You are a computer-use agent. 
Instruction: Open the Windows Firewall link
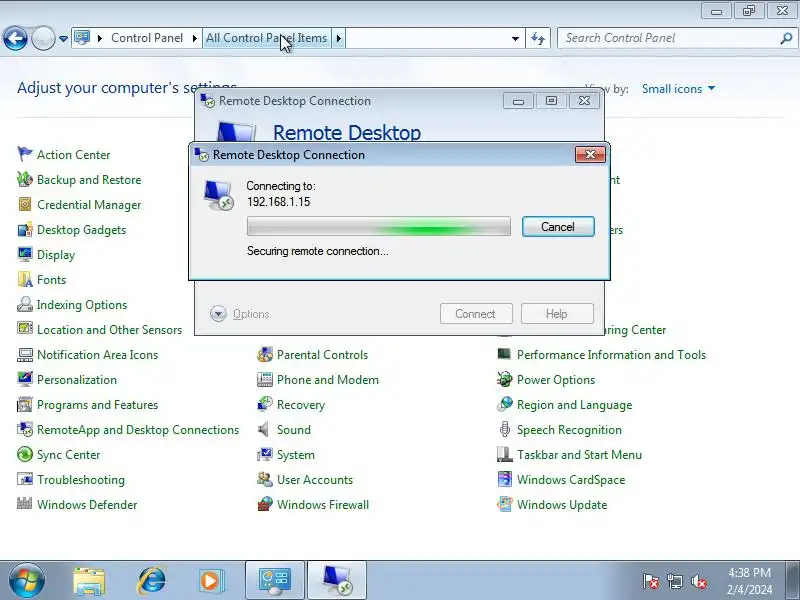pos(323,505)
